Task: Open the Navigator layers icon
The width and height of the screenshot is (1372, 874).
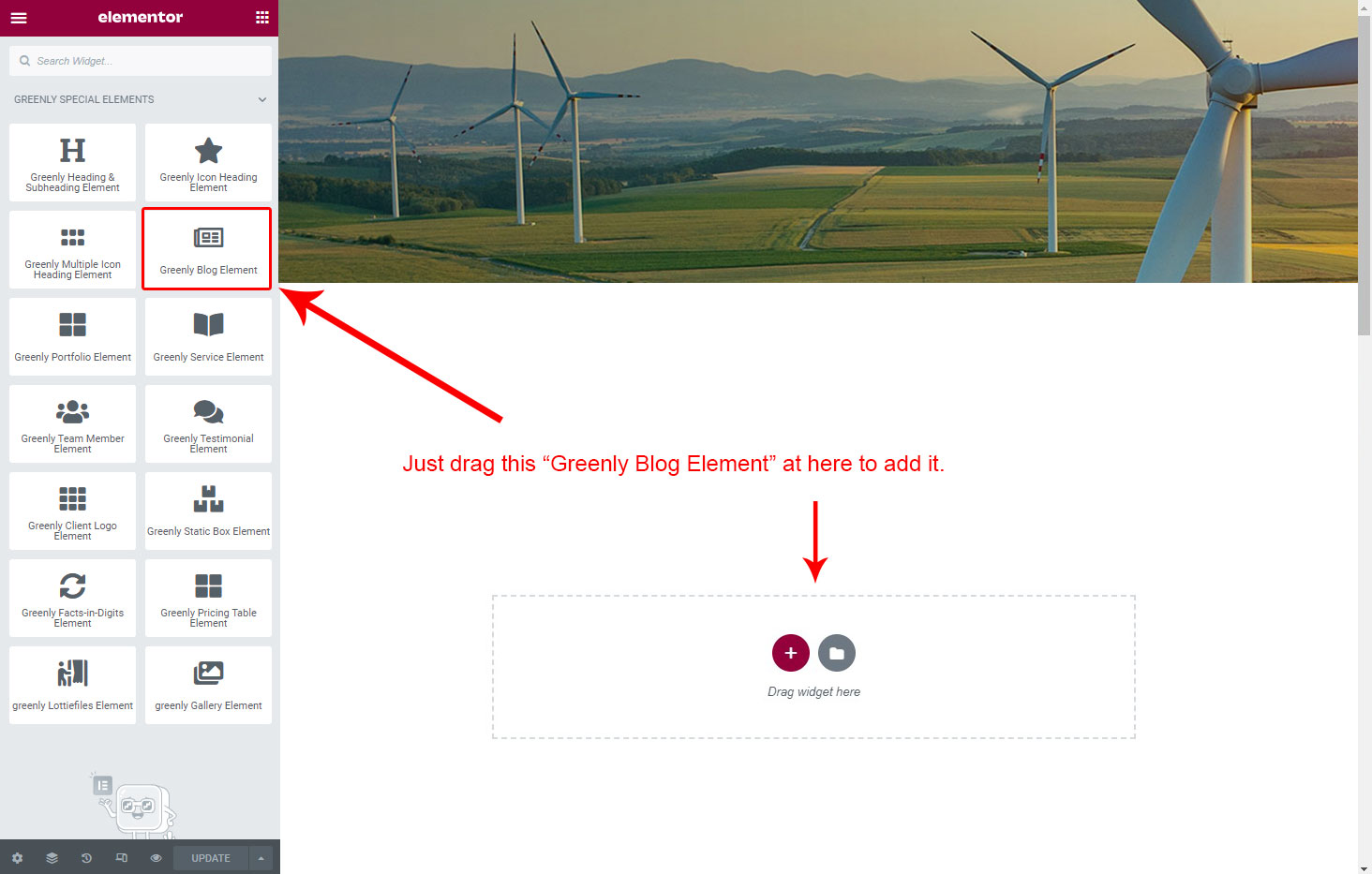Action: tap(52, 858)
